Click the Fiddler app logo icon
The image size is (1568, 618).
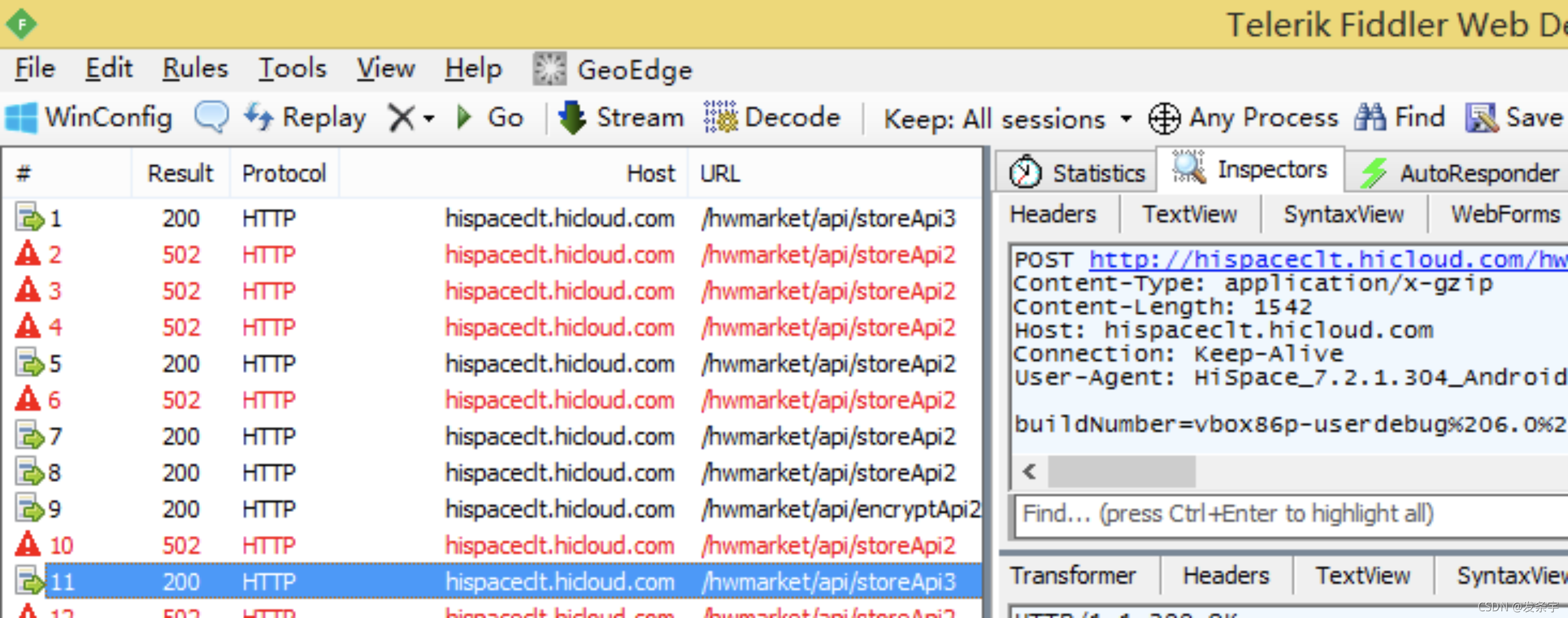(x=21, y=24)
